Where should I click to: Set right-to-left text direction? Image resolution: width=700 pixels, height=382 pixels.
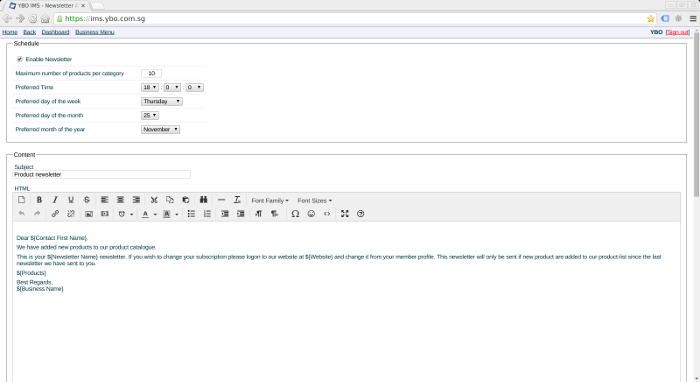click(x=275, y=214)
